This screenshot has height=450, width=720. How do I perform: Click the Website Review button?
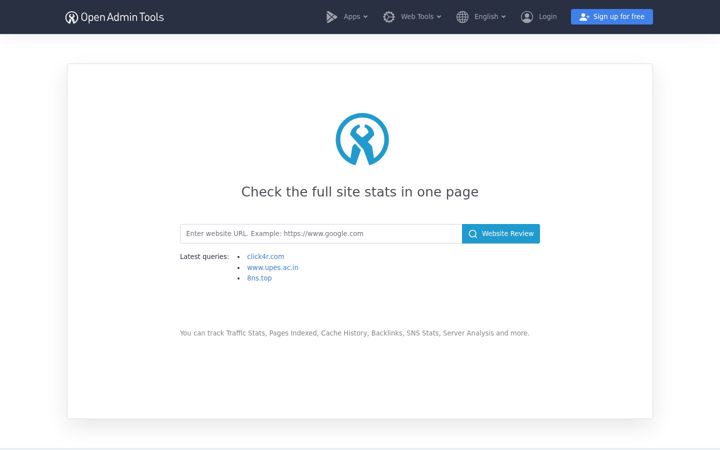[x=501, y=234]
